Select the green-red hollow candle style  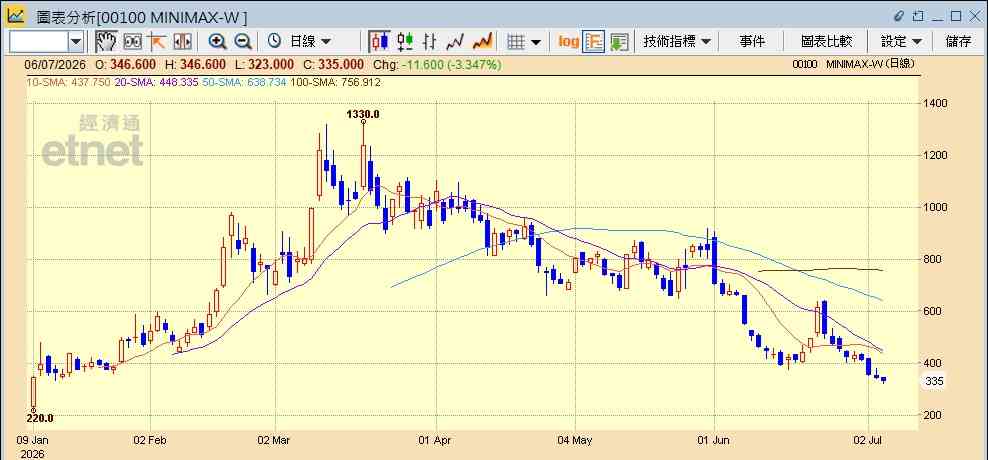coord(405,42)
